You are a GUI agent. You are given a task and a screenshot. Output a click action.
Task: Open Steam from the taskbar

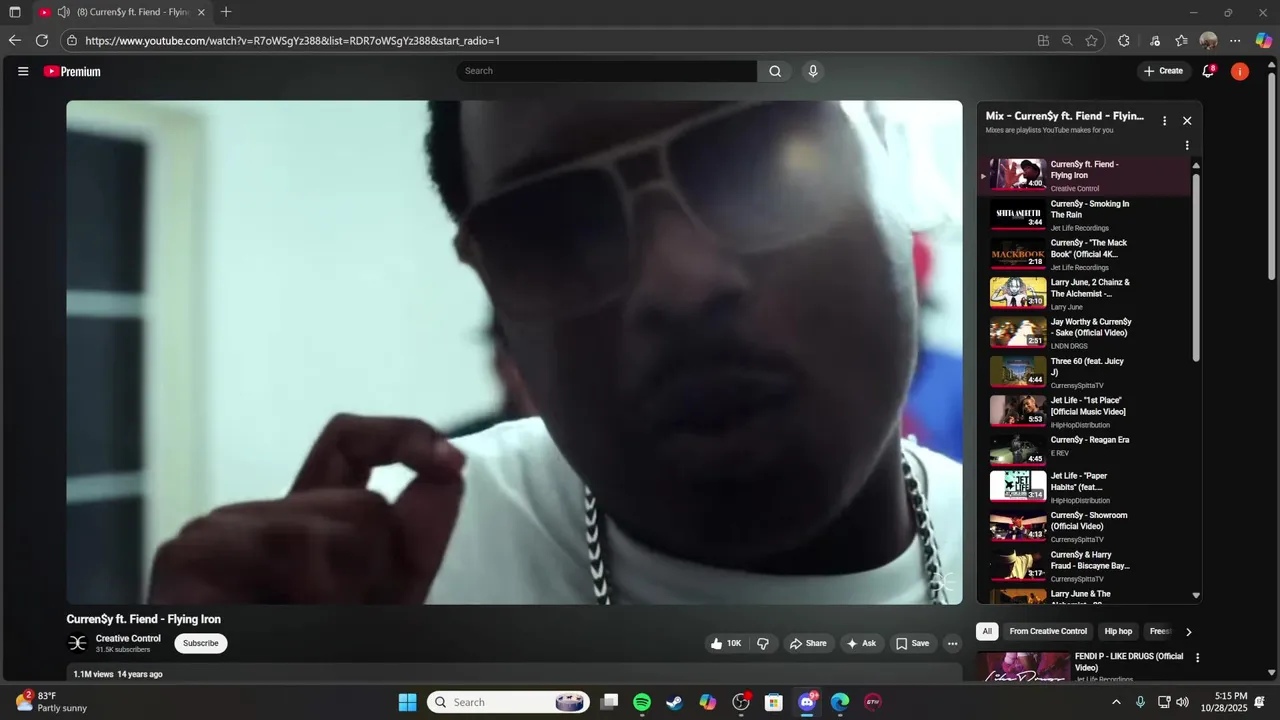[x=675, y=702]
